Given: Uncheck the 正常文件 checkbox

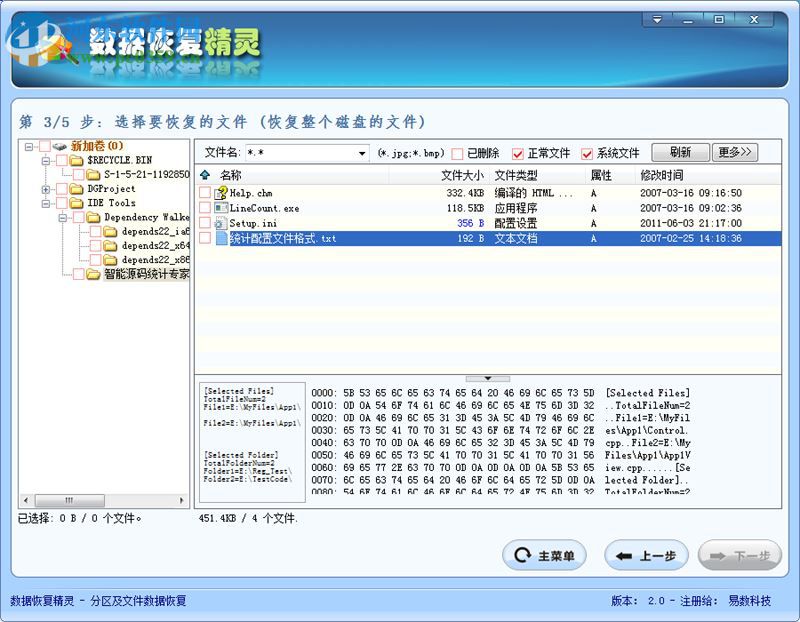Looking at the screenshot, I should click(x=517, y=153).
